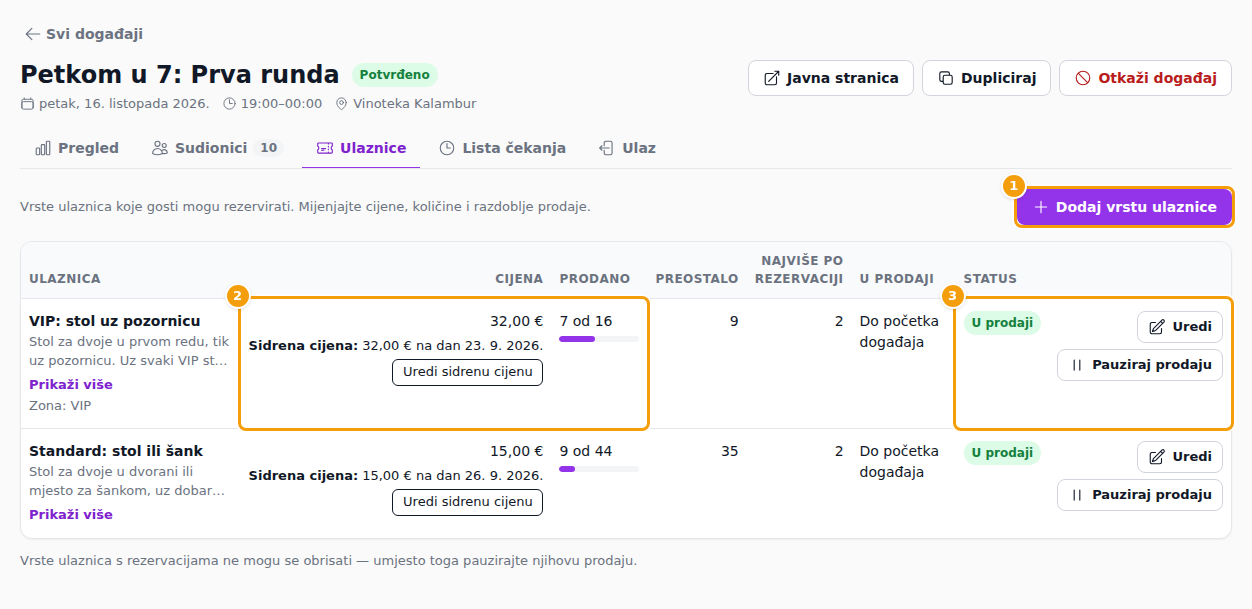Pause sales for Standard ticket
The width and height of the screenshot is (1252, 609).
click(1140, 495)
